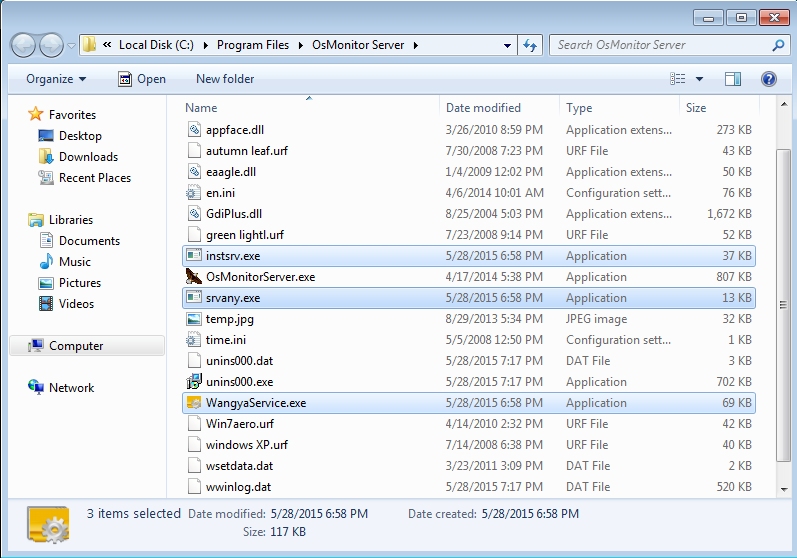Change view with the view icon
Screen dimensions: 797x558
click(678, 79)
